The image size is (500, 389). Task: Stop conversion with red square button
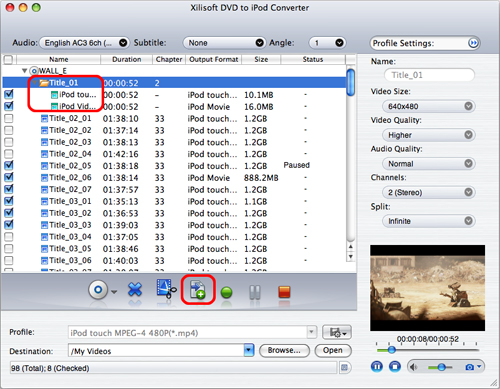[284, 292]
